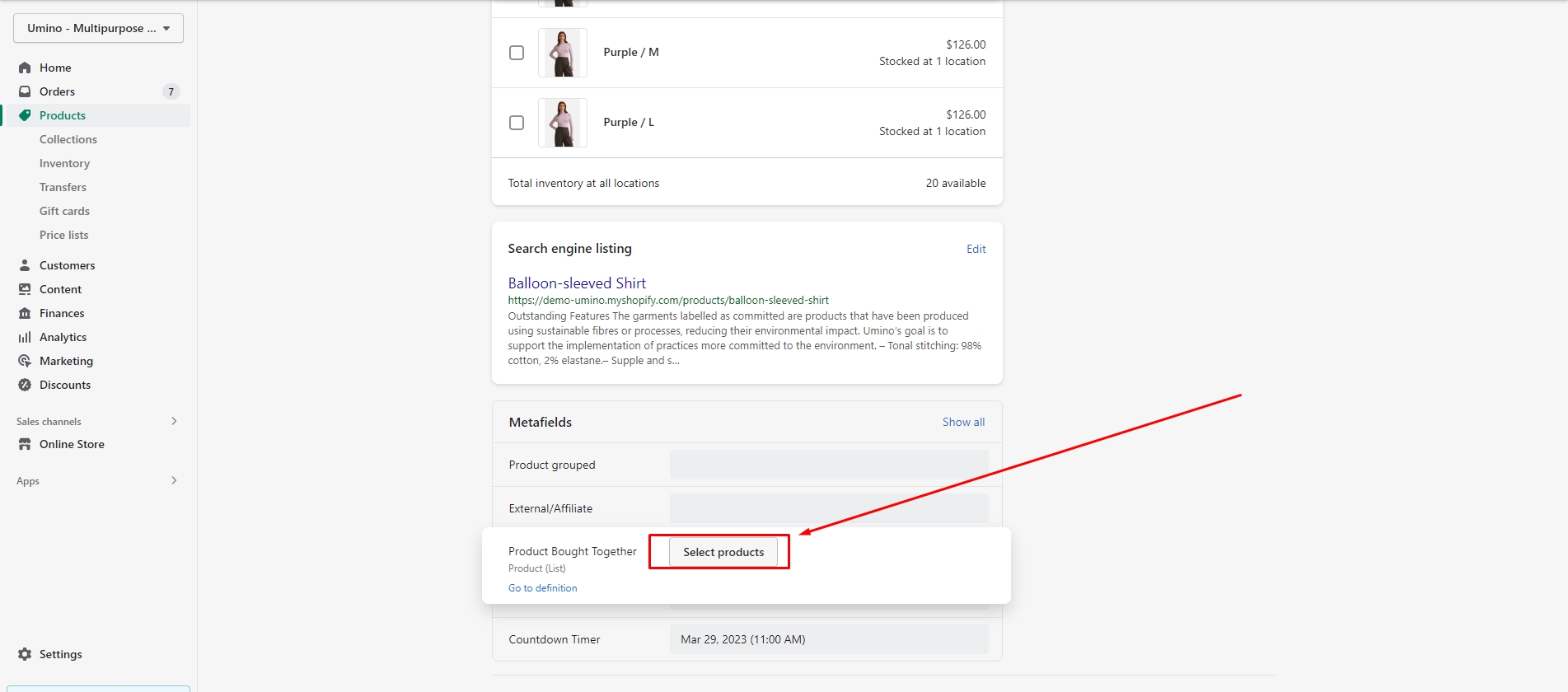Click the Customers person icon
This screenshot has width=1568, height=692.
click(25, 265)
